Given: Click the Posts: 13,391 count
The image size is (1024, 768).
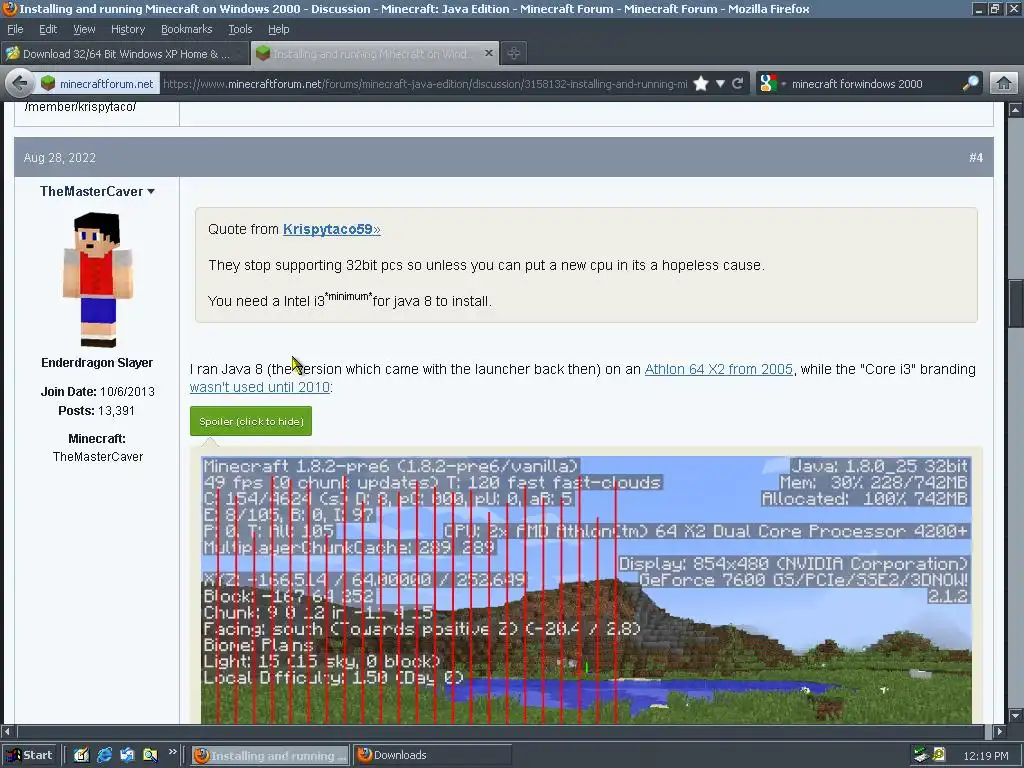Looking at the screenshot, I should tap(96, 411).
